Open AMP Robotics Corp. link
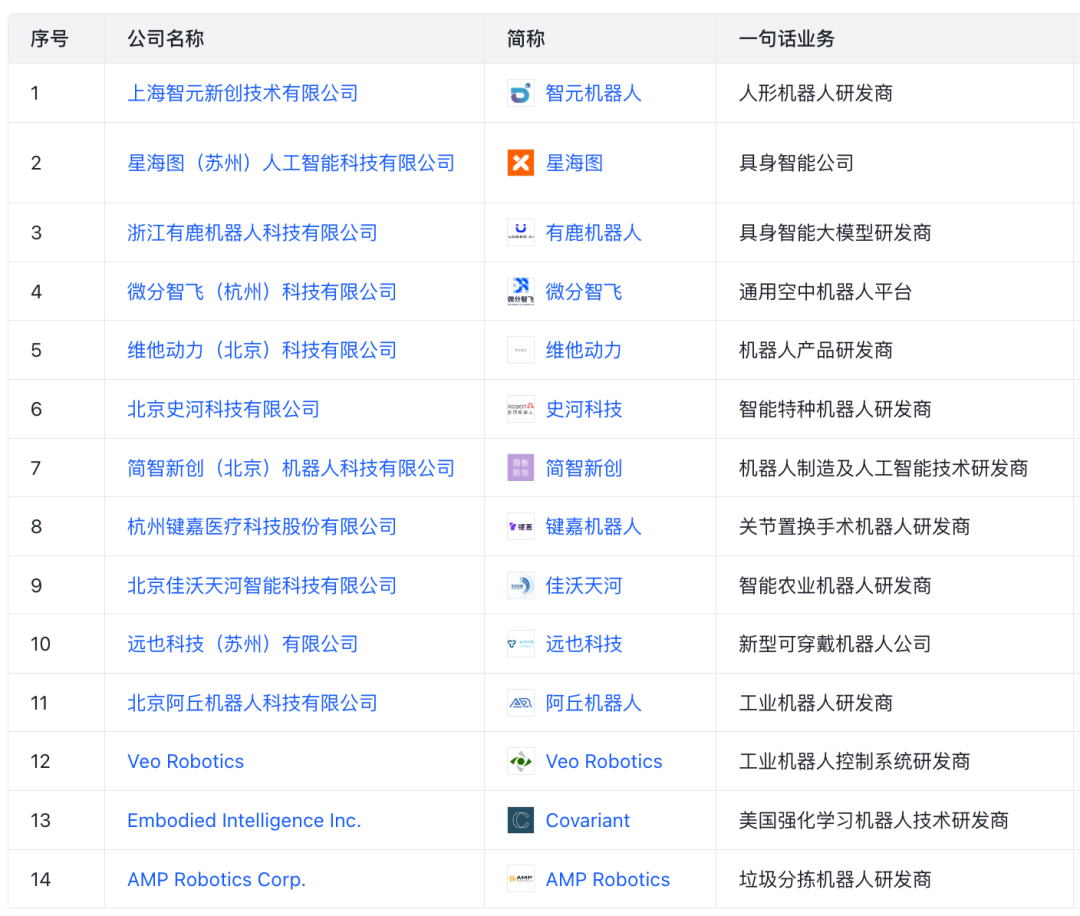The image size is (1080, 916). [x=216, y=879]
